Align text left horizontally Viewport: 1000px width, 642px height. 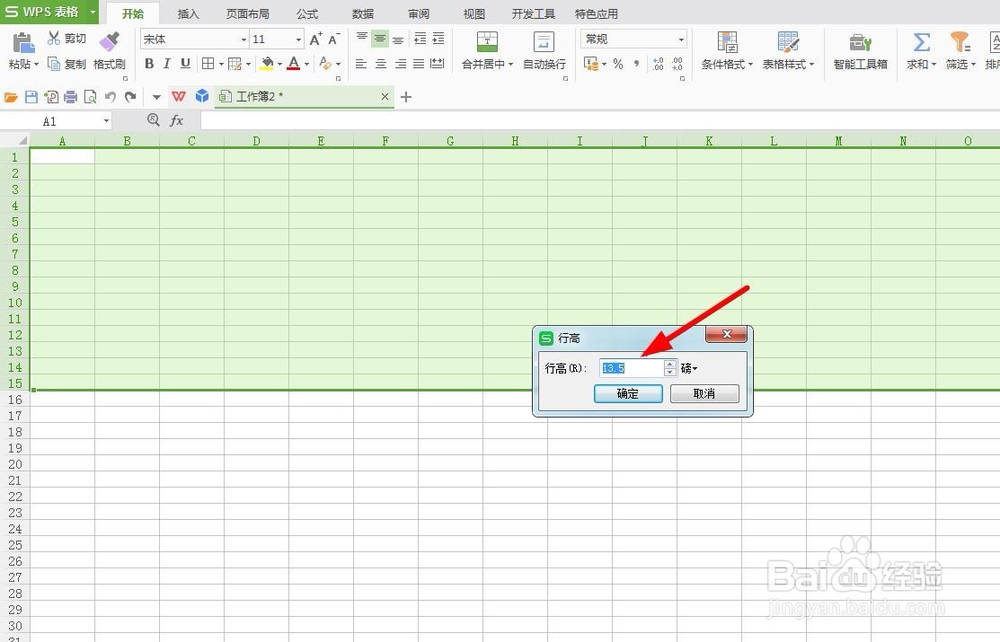[361, 64]
